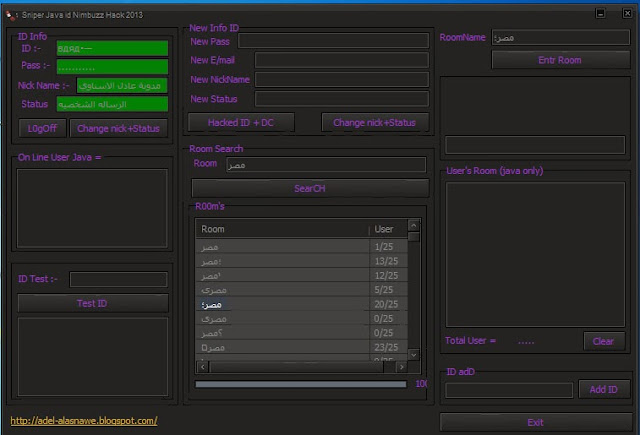Open the adel-alasnawe blogspot link
640x435 pixels.
[84, 421]
